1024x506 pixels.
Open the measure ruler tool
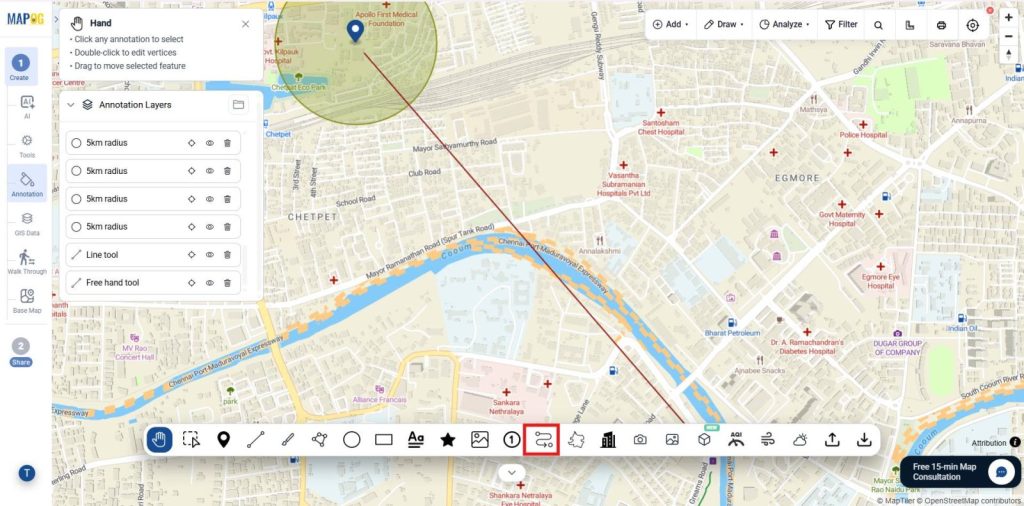click(x=910, y=25)
